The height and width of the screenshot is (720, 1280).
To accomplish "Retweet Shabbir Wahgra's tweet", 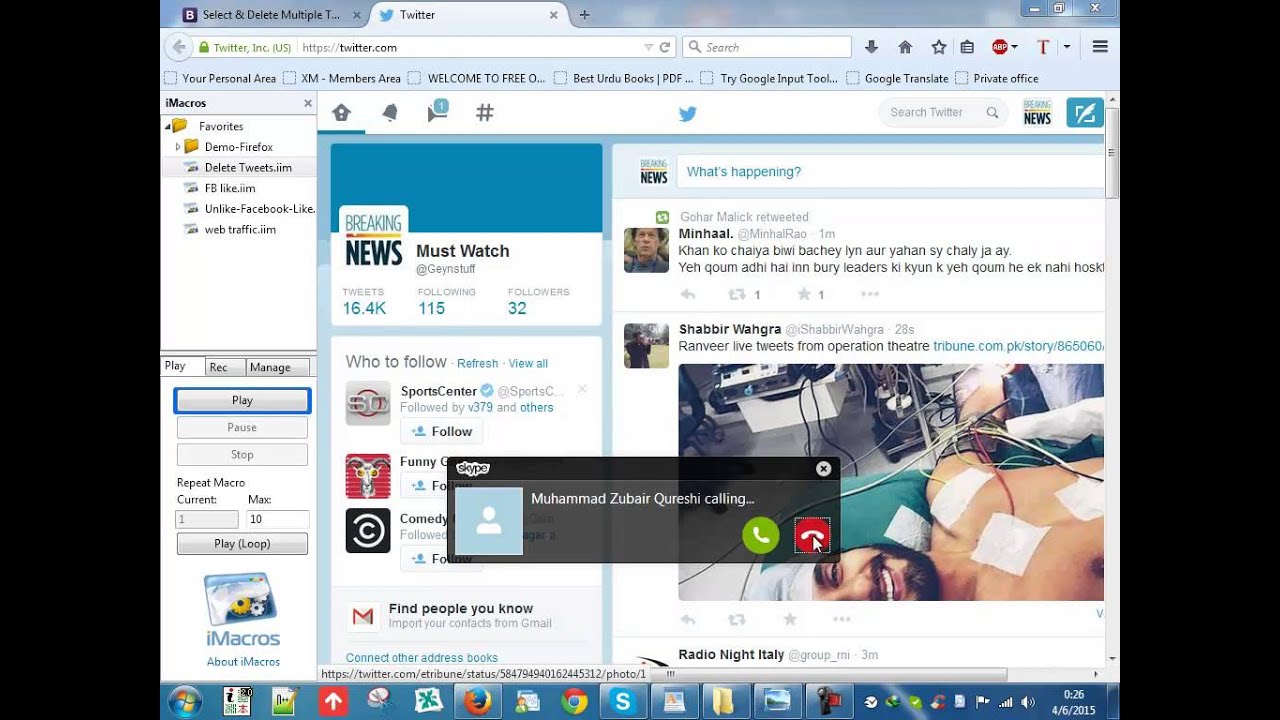I will [x=737, y=619].
